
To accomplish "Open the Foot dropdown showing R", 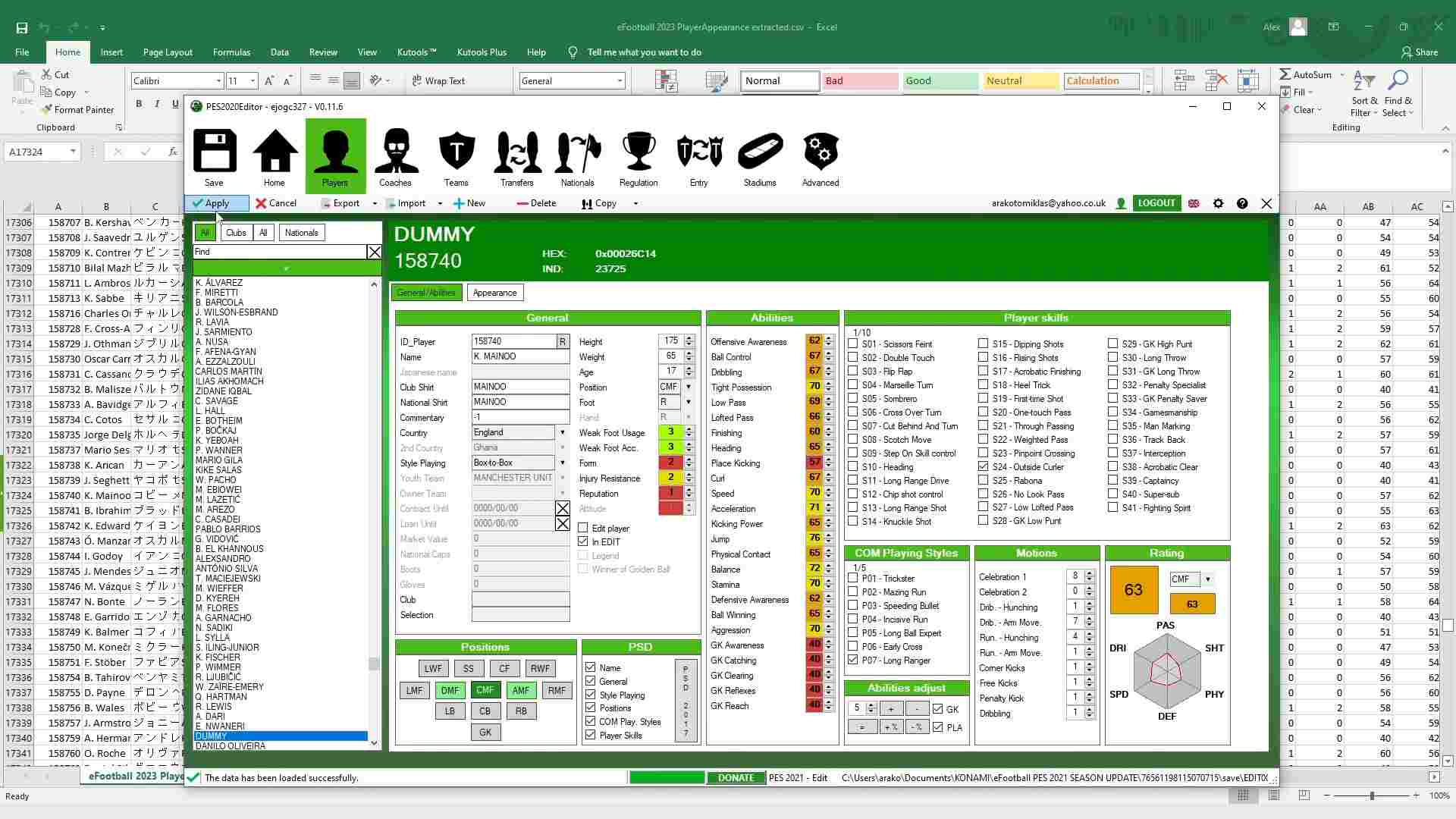I will pos(689,402).
